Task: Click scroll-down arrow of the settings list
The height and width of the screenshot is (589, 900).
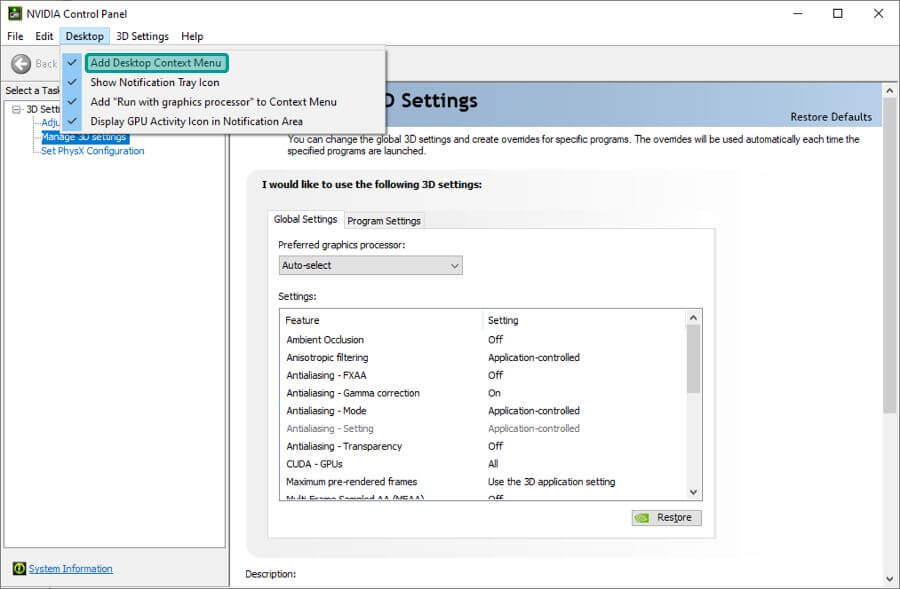Action: tap(693, 492)
